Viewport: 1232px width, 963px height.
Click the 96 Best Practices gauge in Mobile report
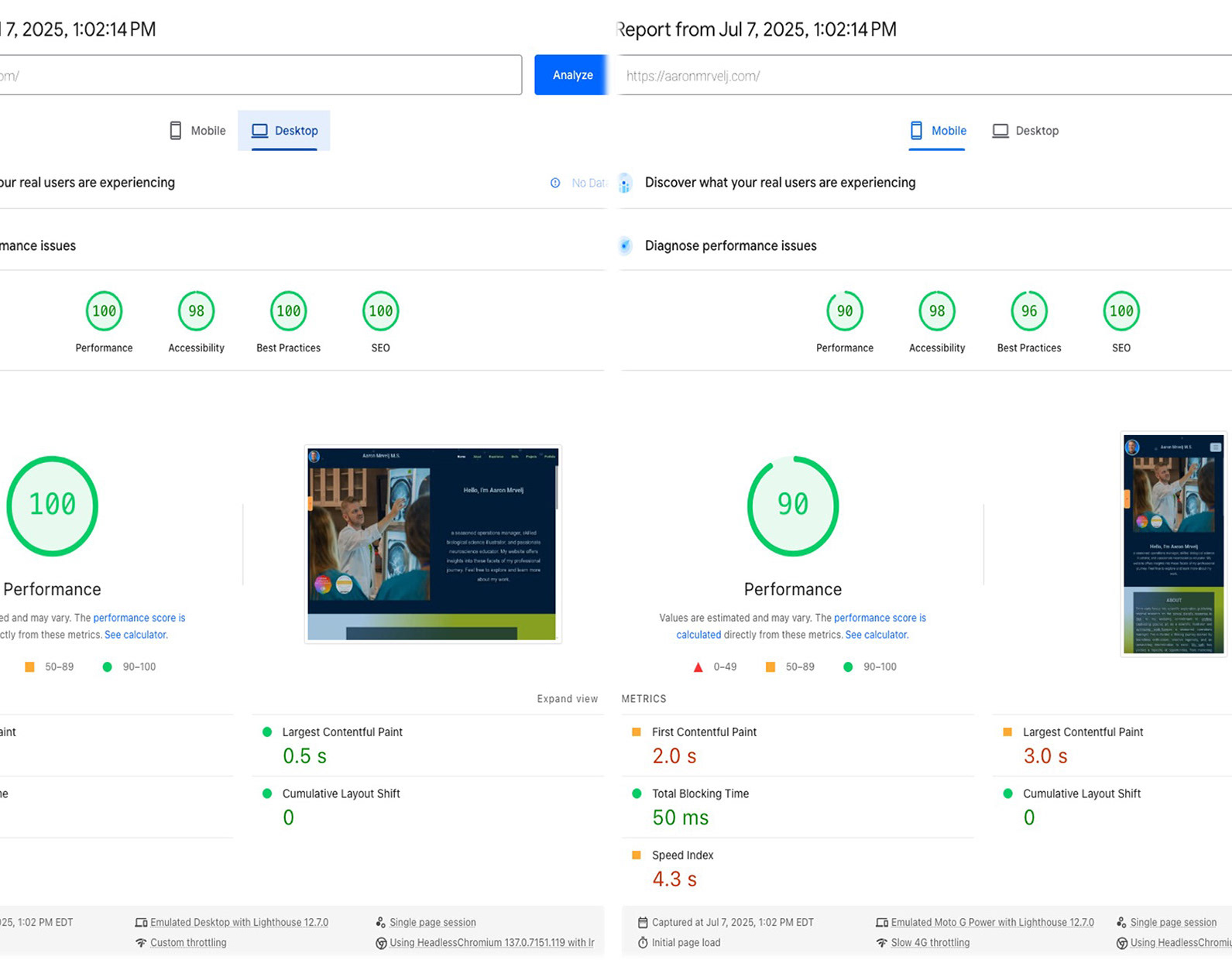(1029, 311)
